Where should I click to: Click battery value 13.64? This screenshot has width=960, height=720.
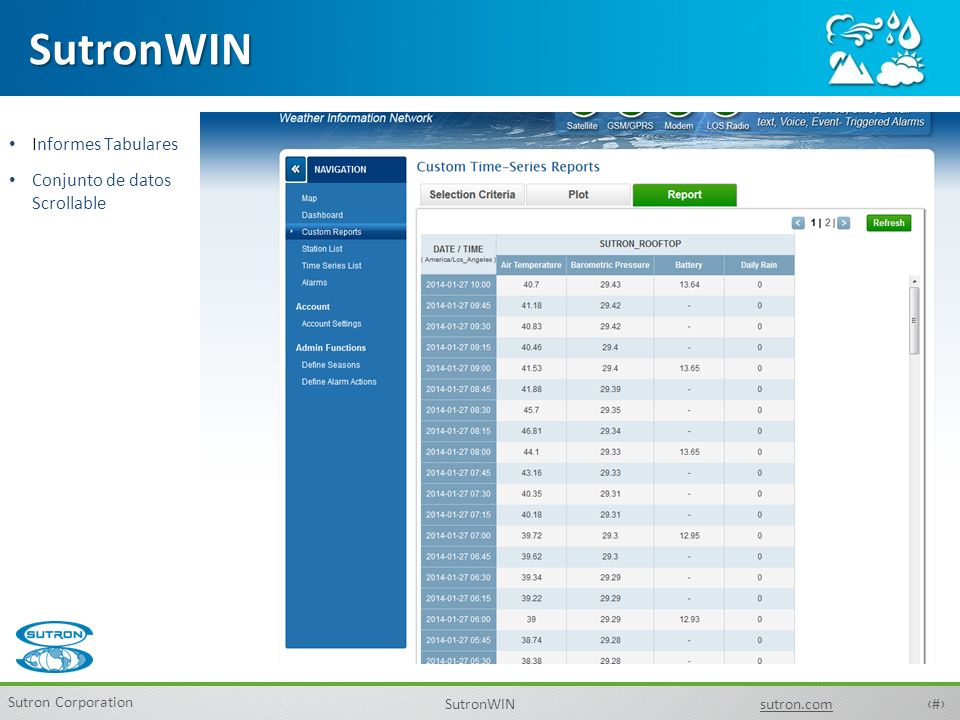tap(689, 285)
